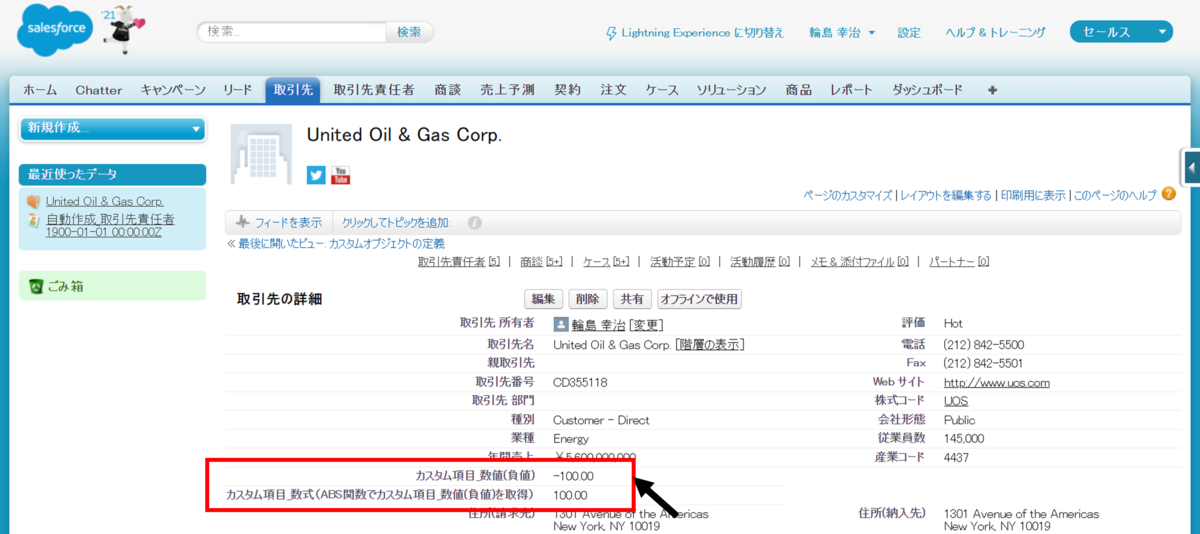Switch to the Chatter tab
Viewport: 1200px width, 534px height.
(x=98, y=90)
